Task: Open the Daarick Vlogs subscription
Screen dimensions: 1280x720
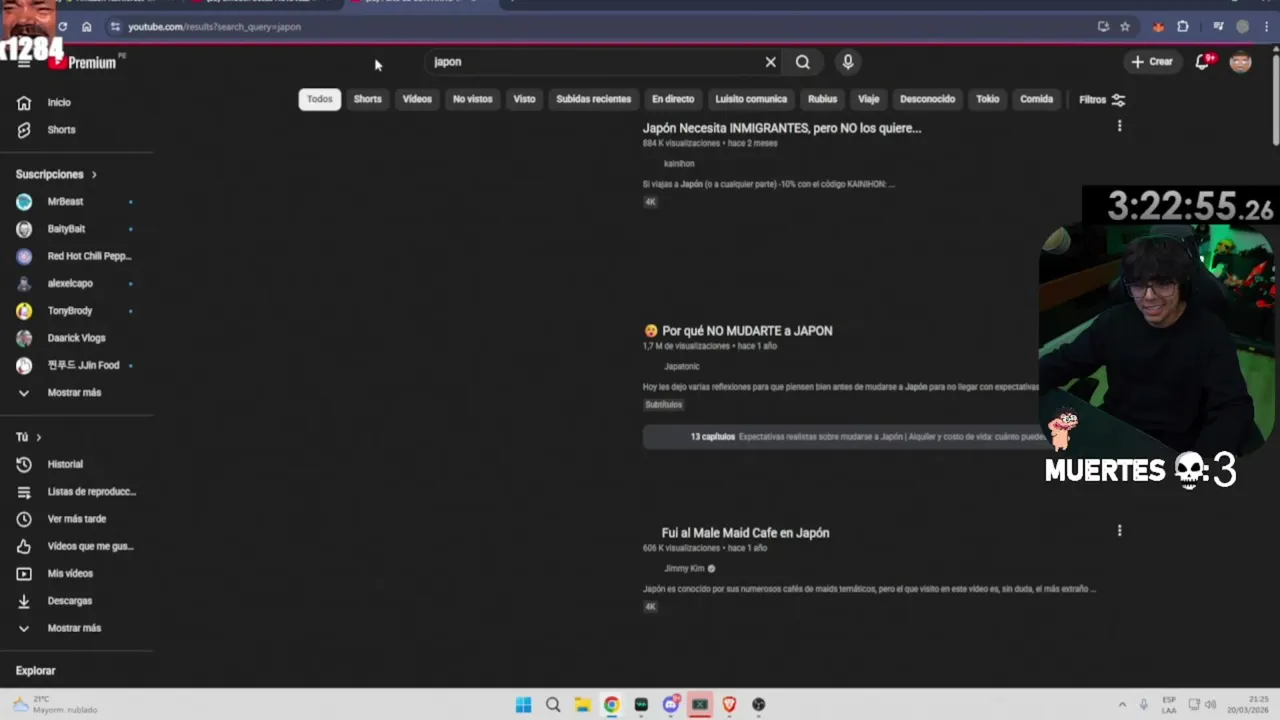Action: coord(78,338)
